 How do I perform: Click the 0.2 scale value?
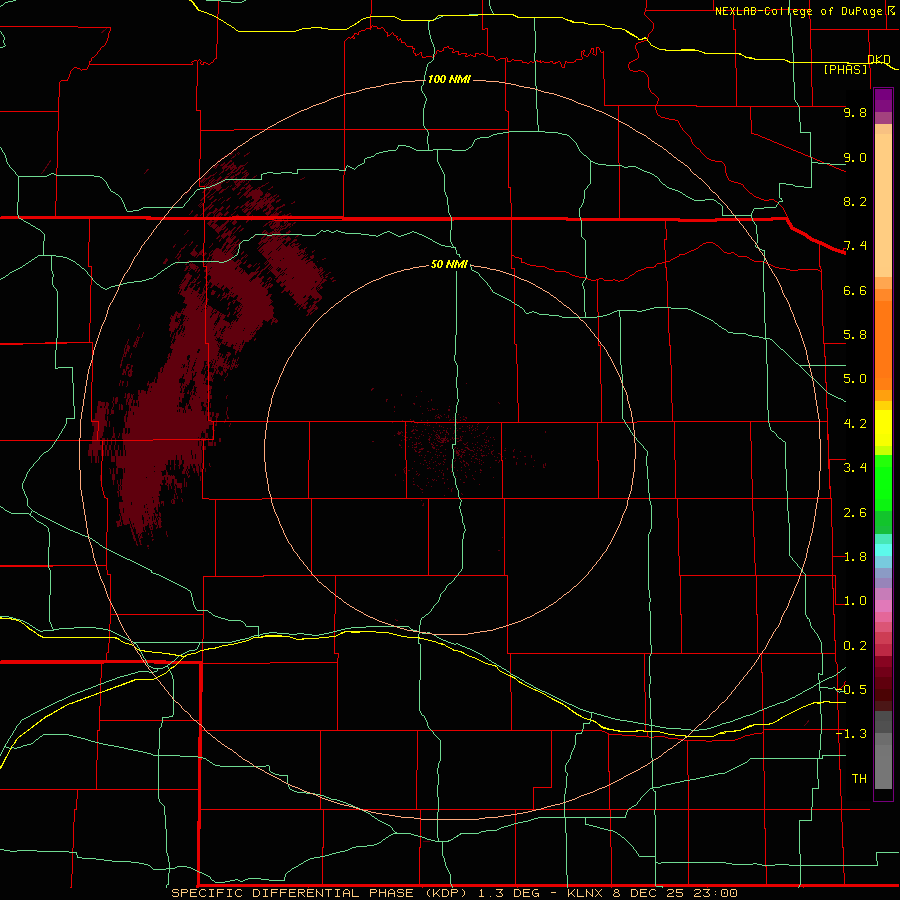pos(855,646)
